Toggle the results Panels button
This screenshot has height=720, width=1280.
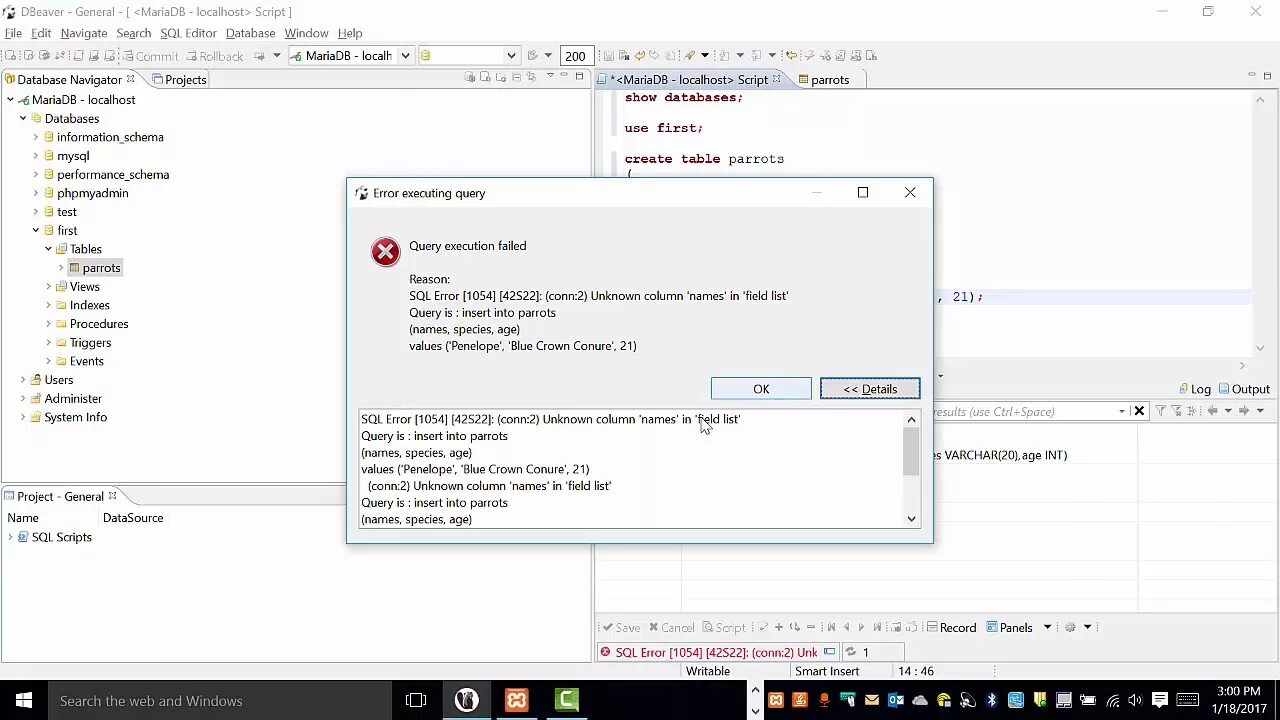[x=1009, y=628]
